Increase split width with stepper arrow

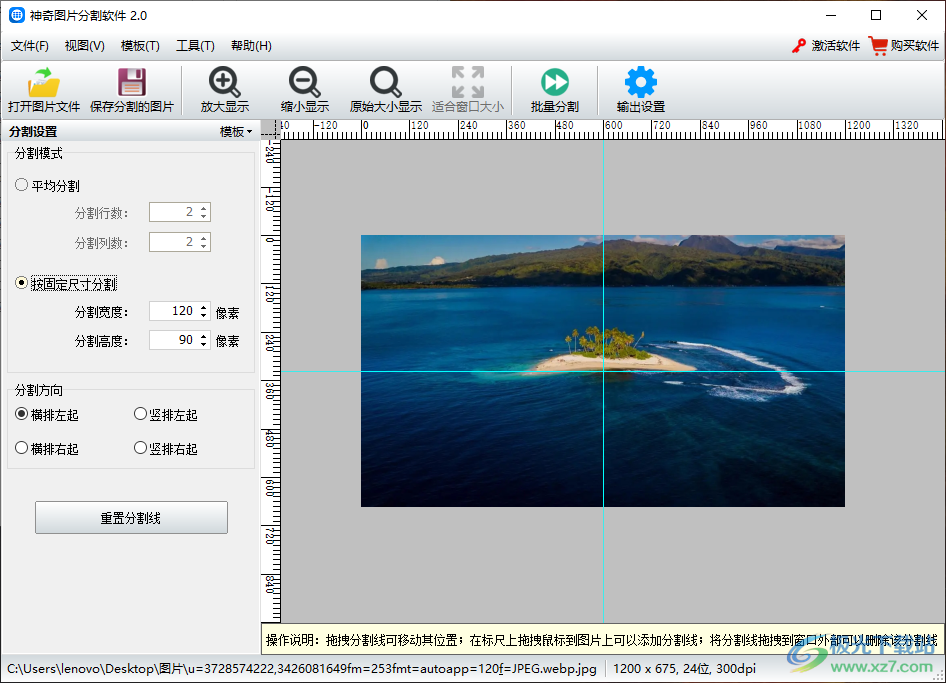click(204, 307)
